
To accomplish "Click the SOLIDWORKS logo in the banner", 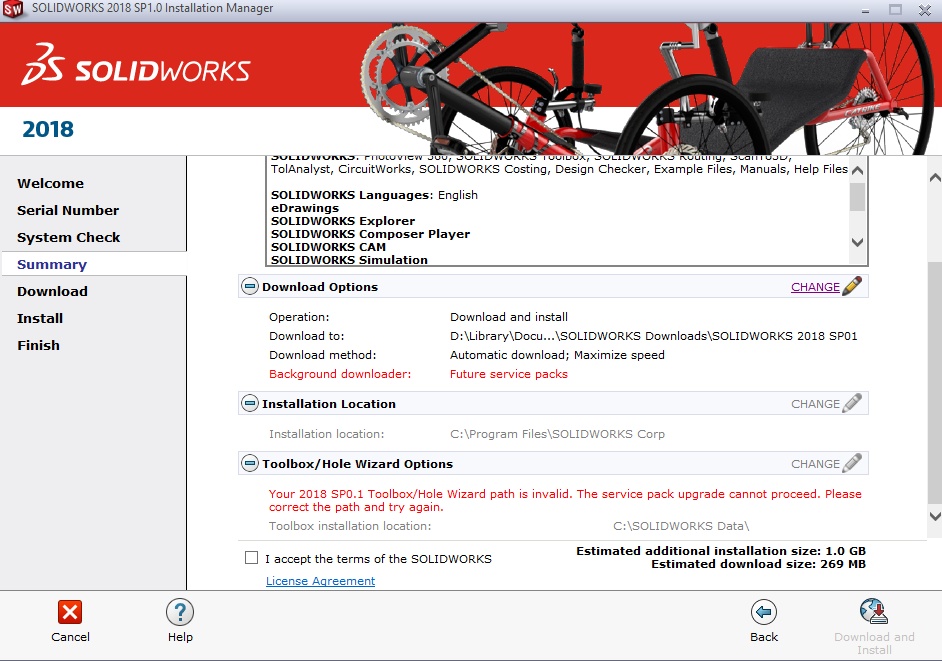I will [136, 64].
